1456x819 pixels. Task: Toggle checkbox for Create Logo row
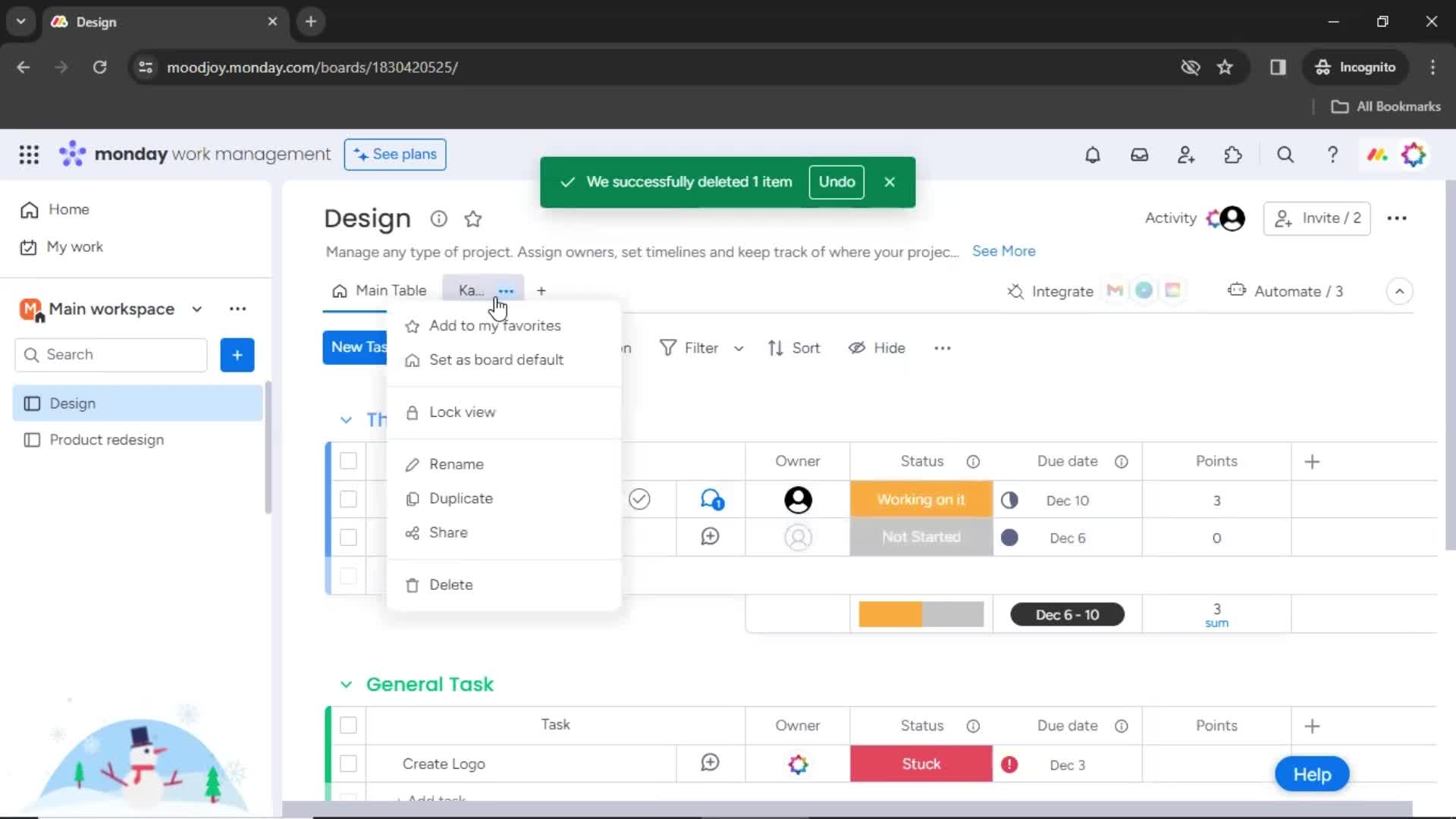click(348, 764)
